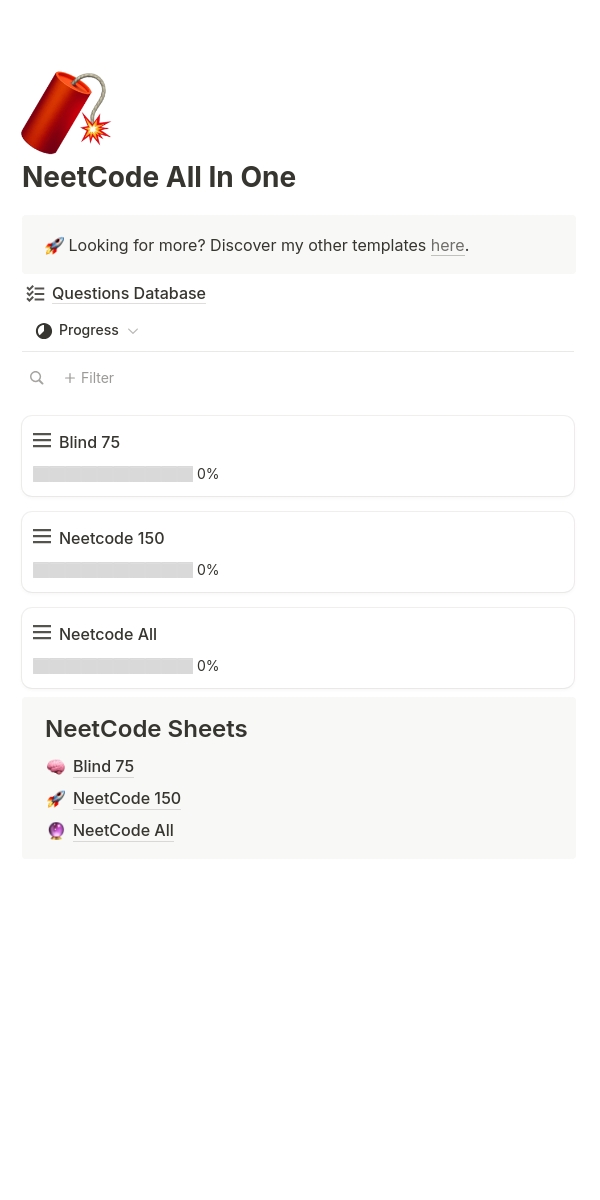Click the Progress view half-circle icon
600x1200 pixels.
pos(44,331)
